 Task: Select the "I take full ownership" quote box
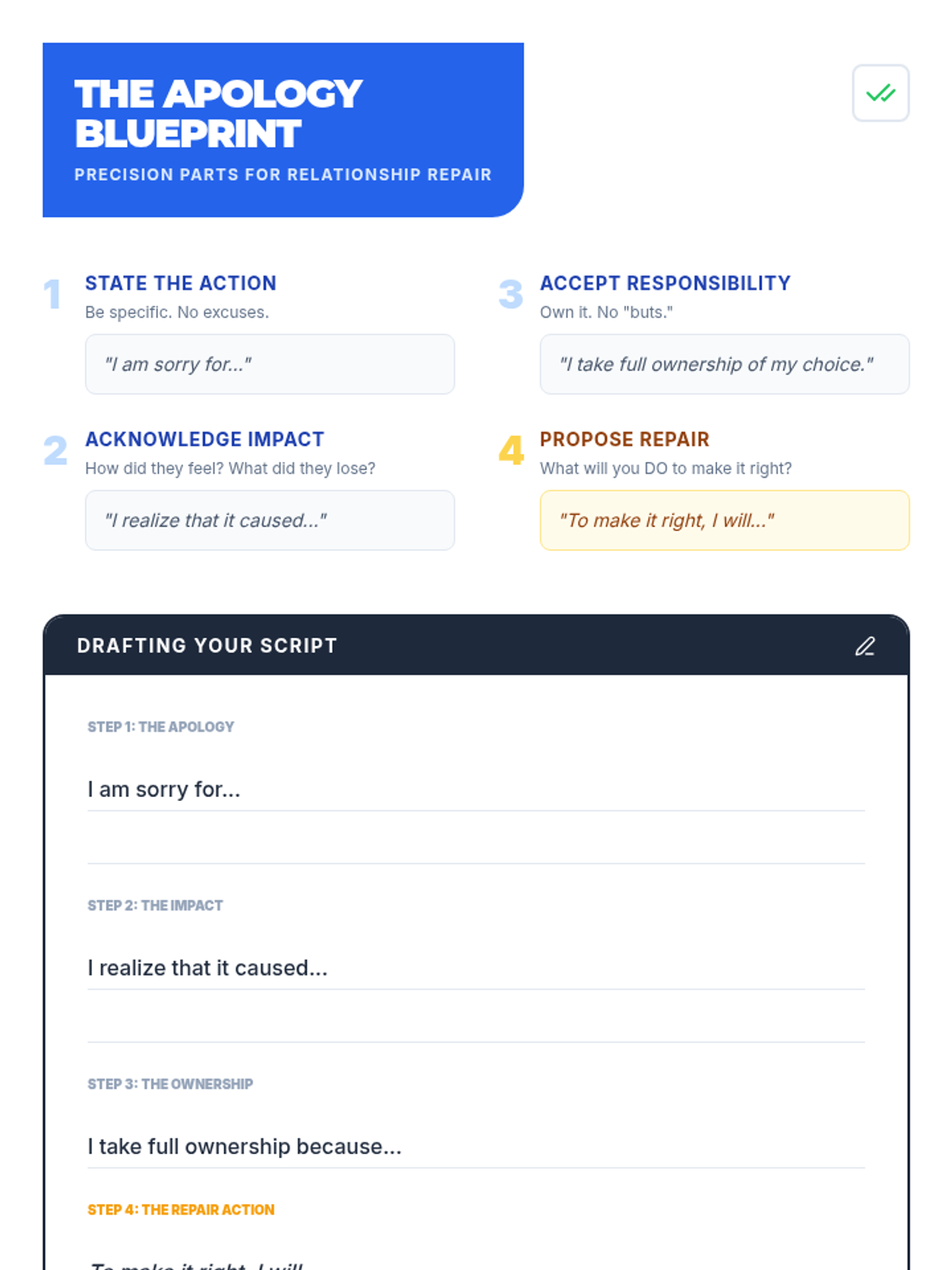tap(724, 364)
